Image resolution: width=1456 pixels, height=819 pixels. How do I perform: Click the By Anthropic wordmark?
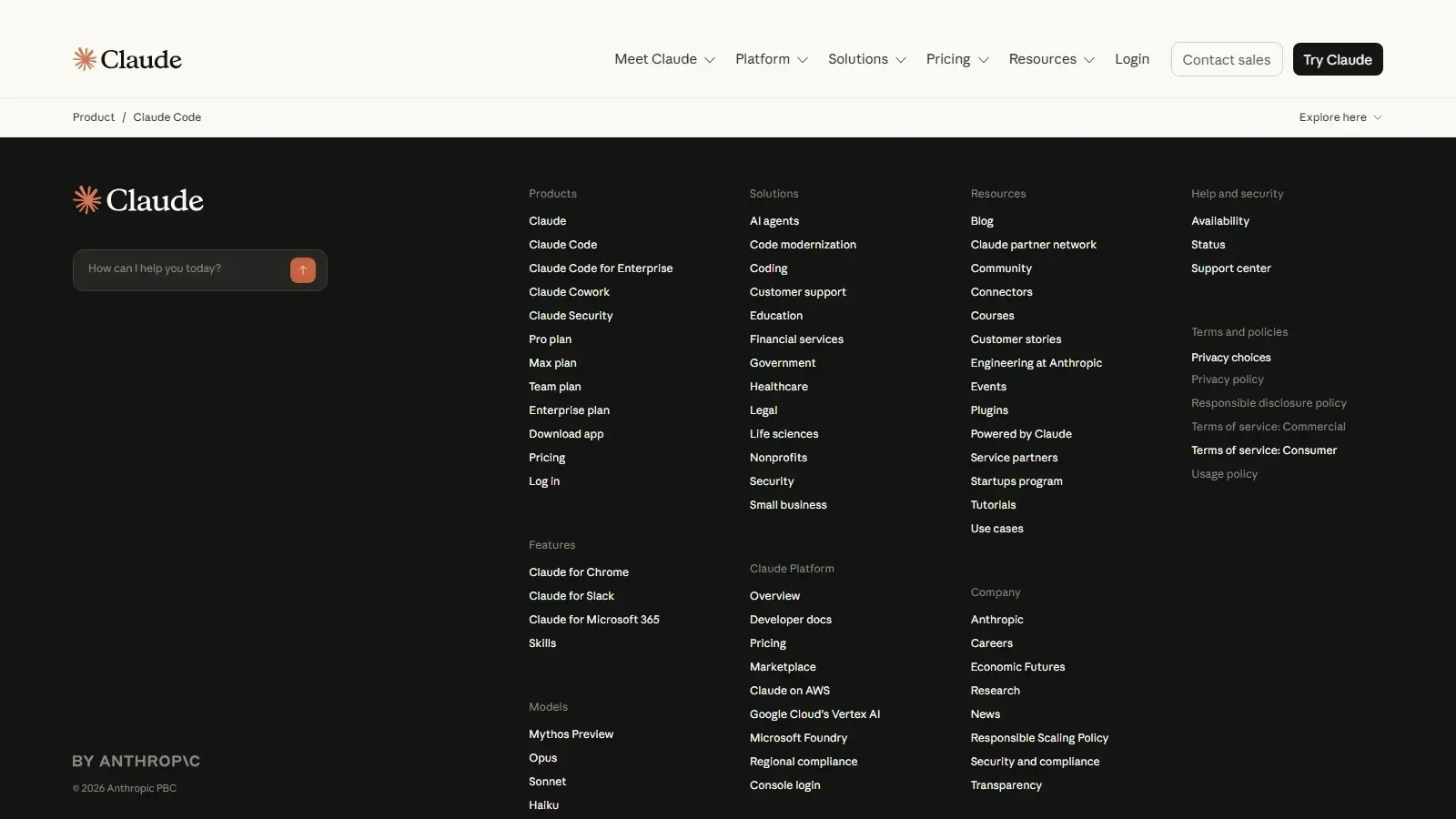136,761
